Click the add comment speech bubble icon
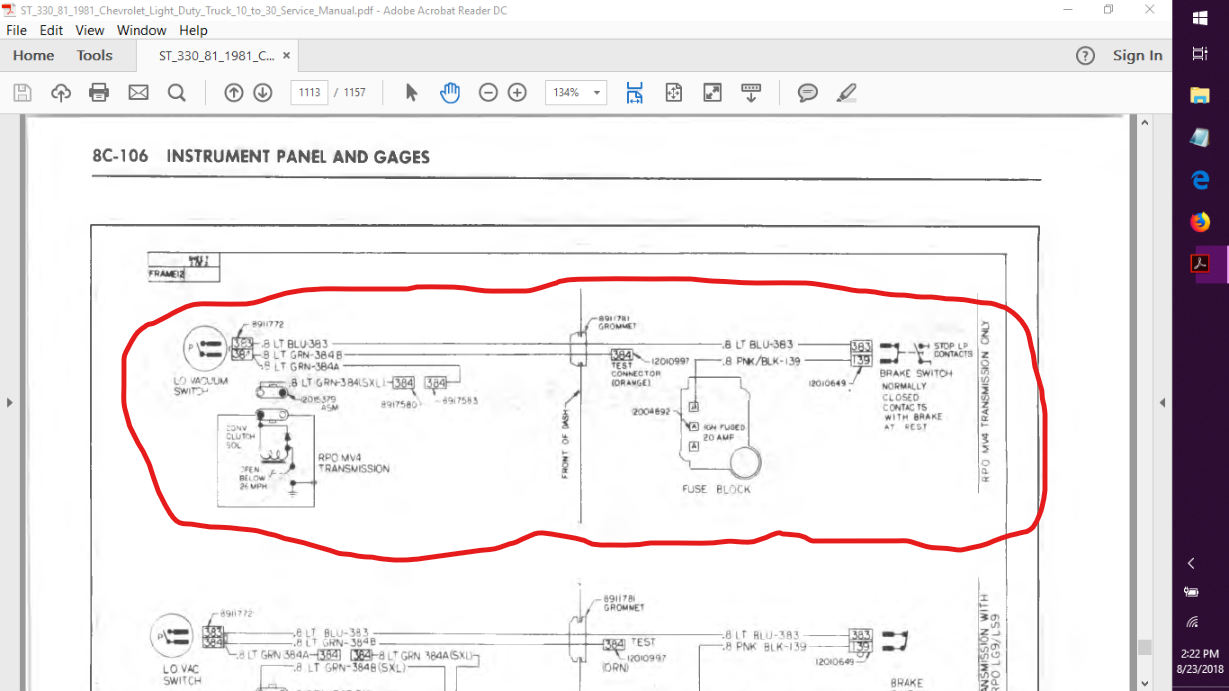This screenshot has width=1229, height=691. pos(808,93)
